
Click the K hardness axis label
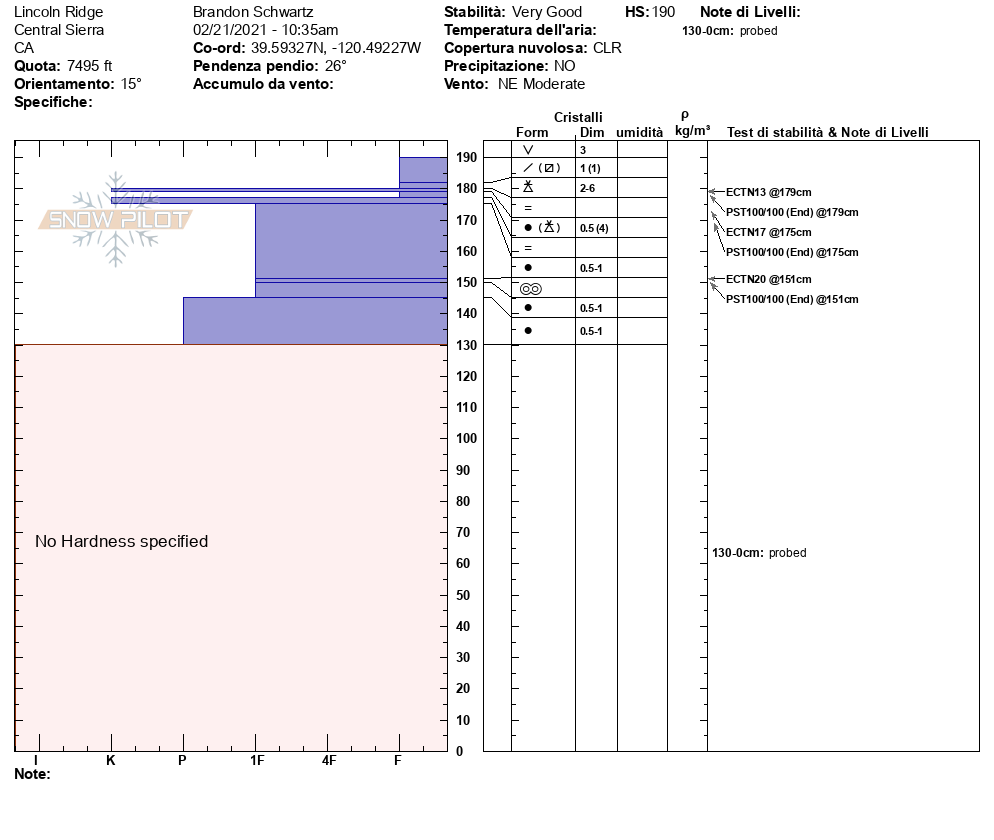(x=111, y=761)
